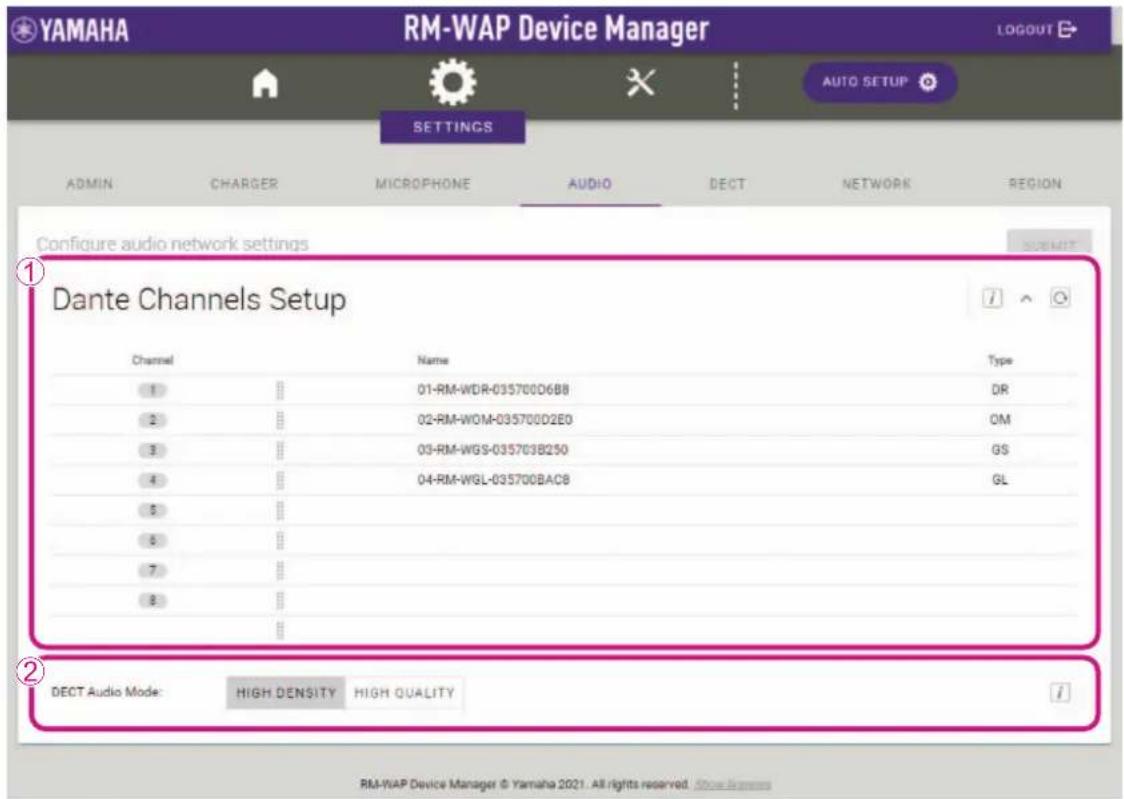This screenshot has height=799, width=1124.
Task: Grab drag handle for channel 6 row
Action: [x=280, y=540]
